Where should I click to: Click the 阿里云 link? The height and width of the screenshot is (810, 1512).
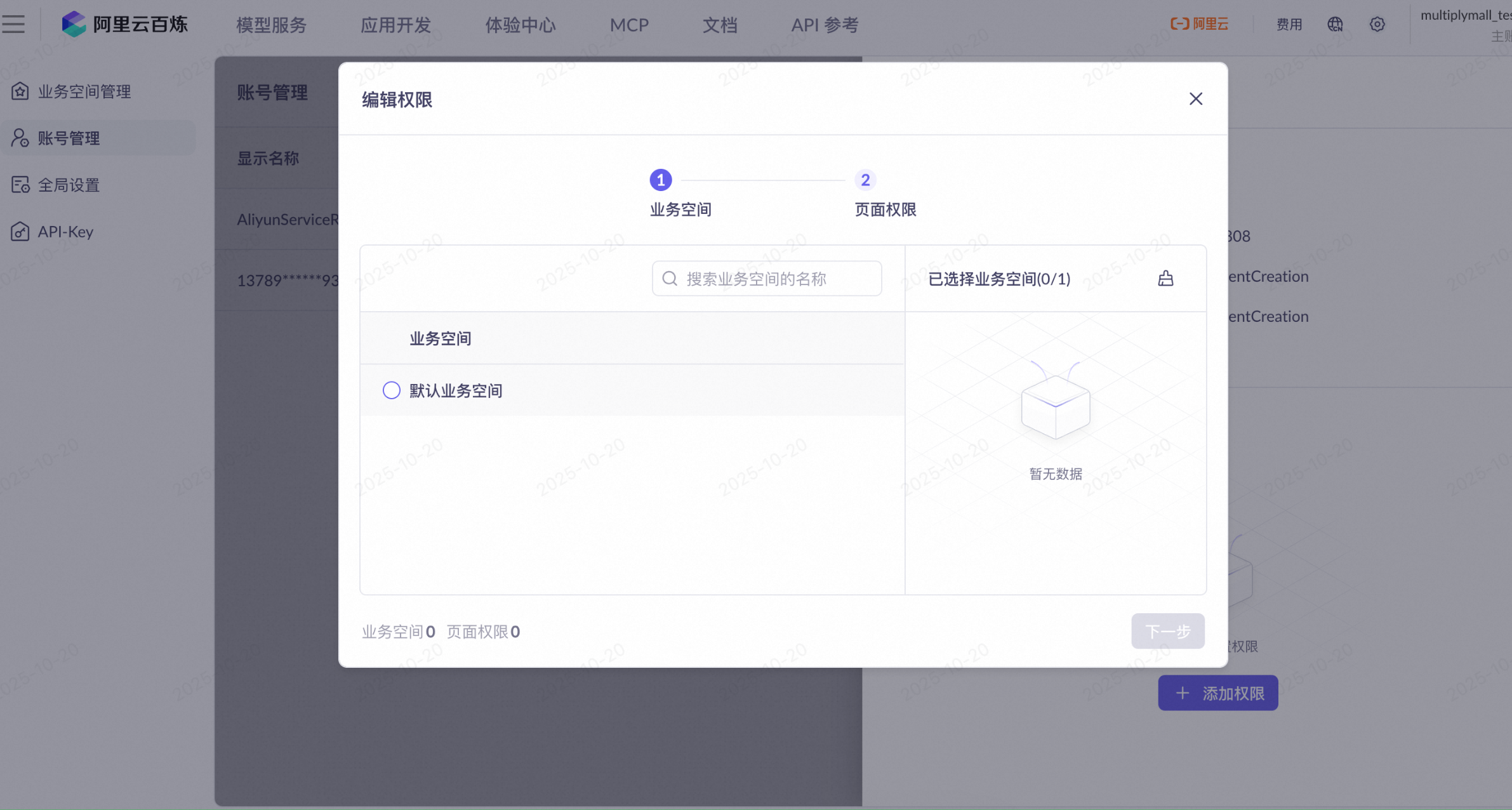pyautogui.click(x=1199, y=24)
